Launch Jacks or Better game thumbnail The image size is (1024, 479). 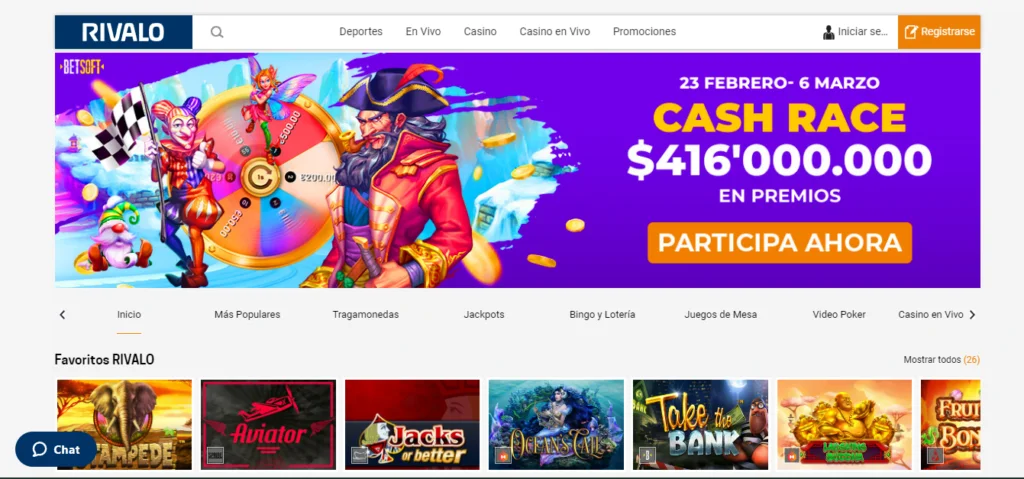click(412, 425)
